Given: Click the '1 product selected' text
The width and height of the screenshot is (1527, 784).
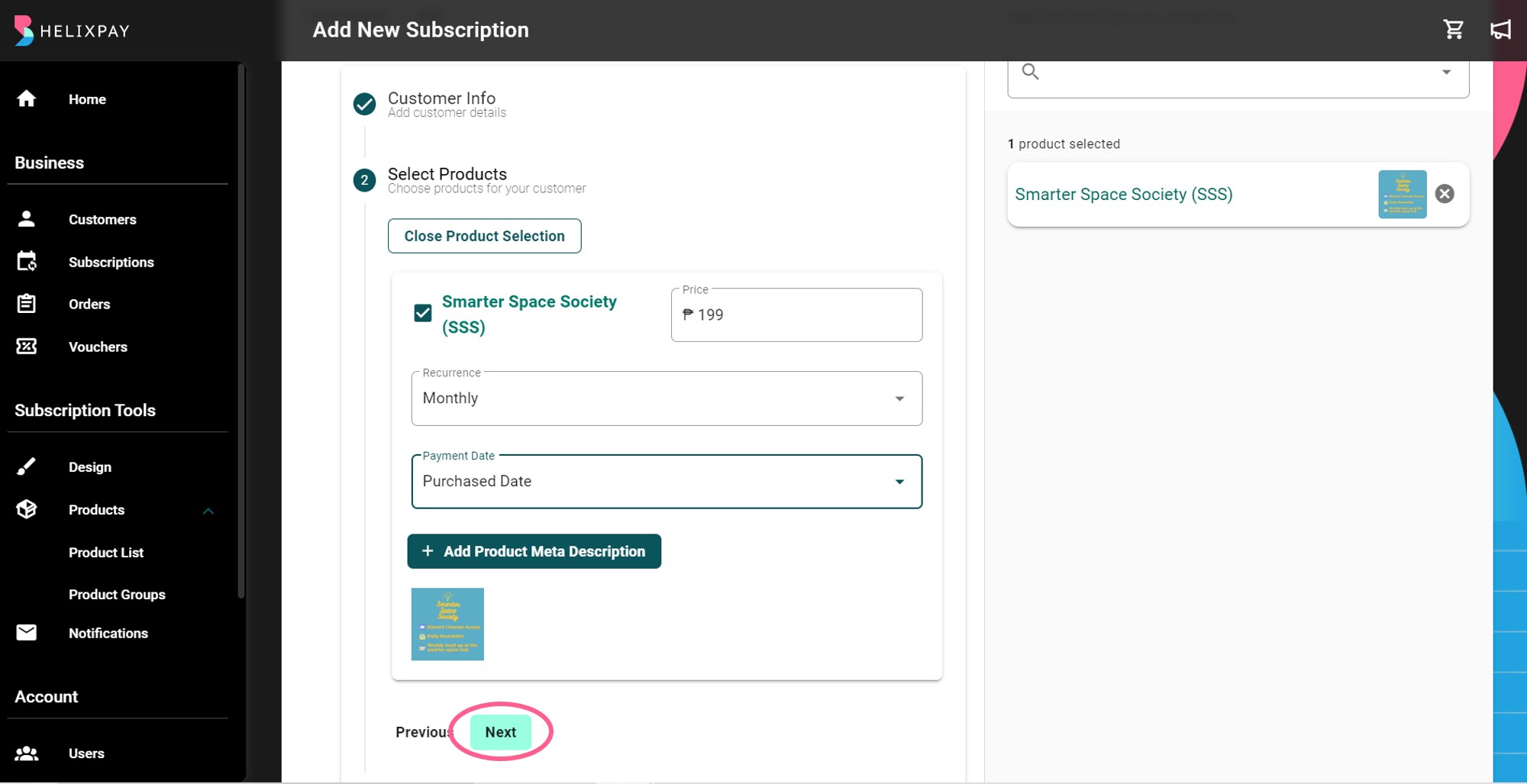Looking at the screenshot, I should [1064, 144].
